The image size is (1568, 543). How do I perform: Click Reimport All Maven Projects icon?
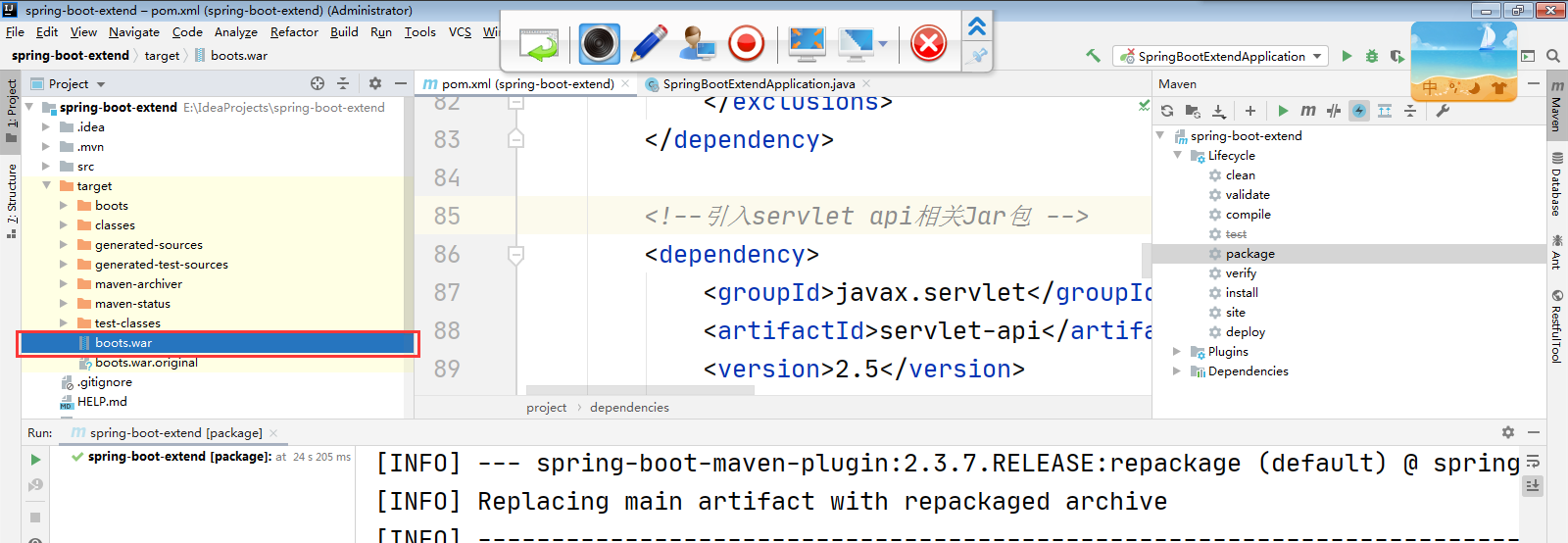click(1167, 111)
